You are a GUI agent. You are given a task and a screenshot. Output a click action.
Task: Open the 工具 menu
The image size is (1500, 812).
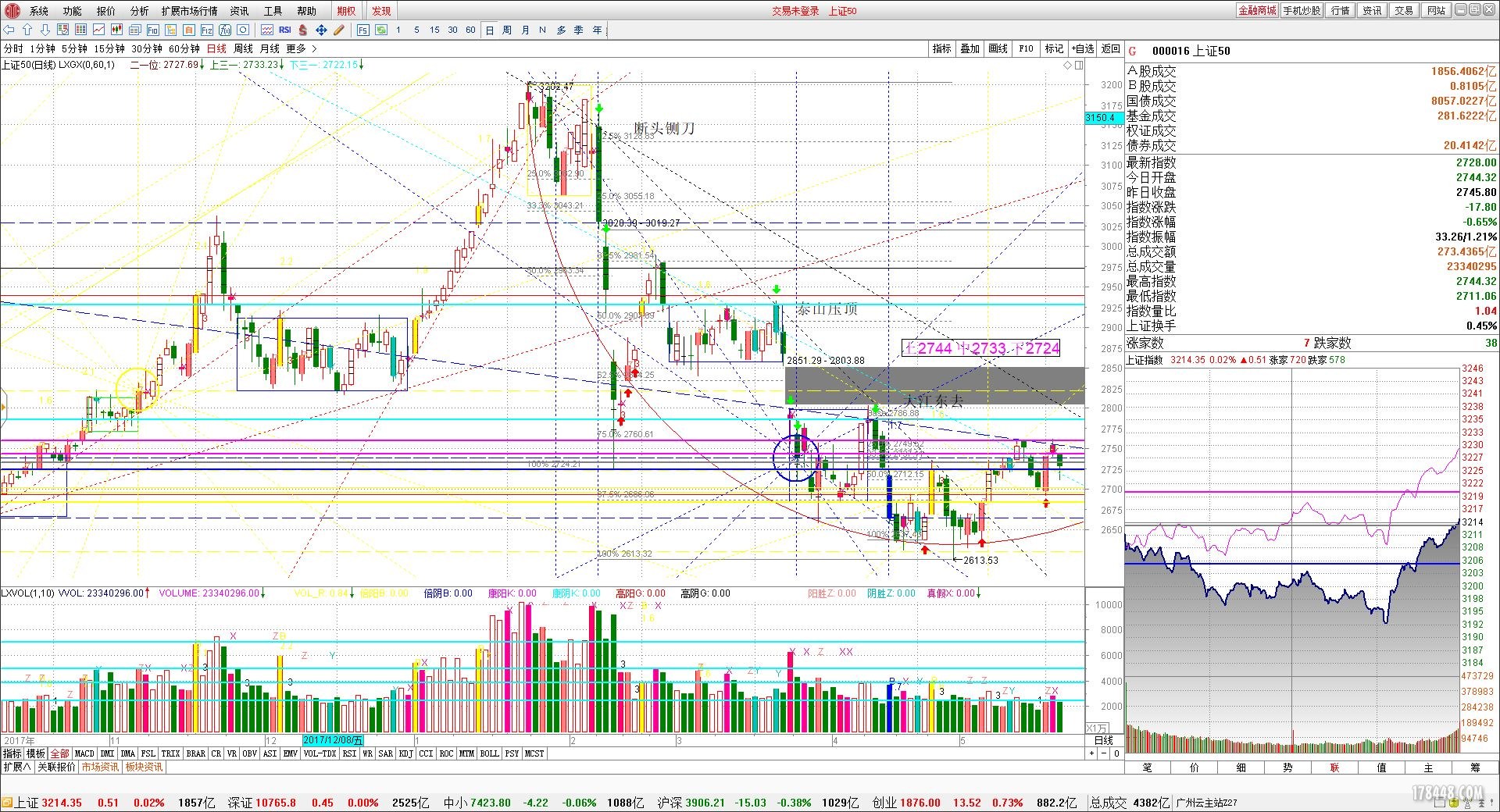(273, 11)
